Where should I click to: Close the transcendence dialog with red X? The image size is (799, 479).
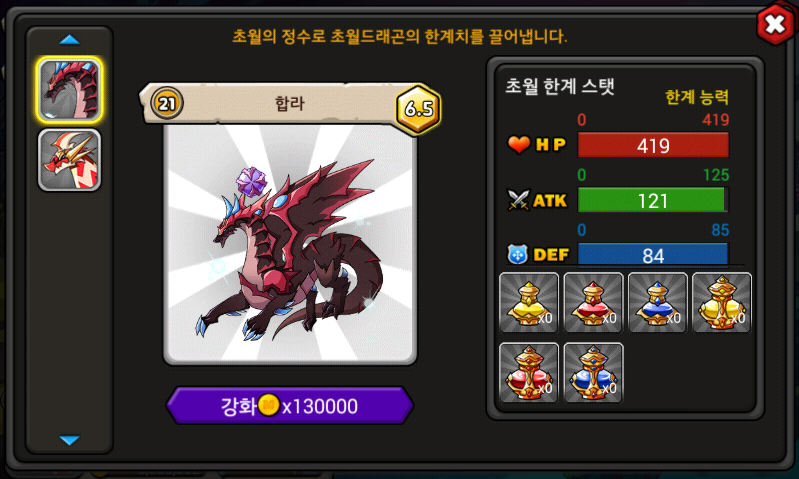[x=775, y=24]
